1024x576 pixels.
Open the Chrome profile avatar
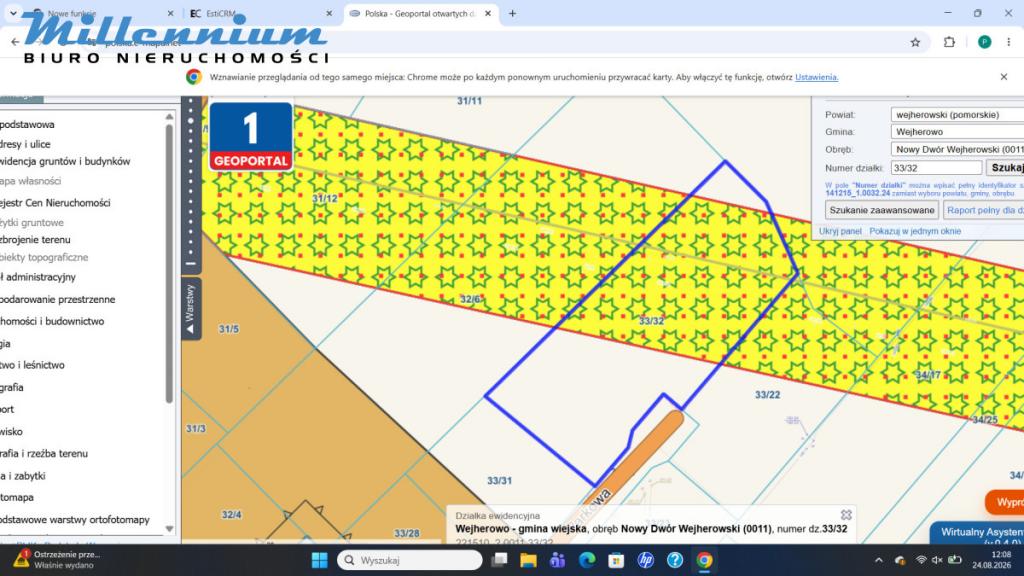click(x=984, y=42)
